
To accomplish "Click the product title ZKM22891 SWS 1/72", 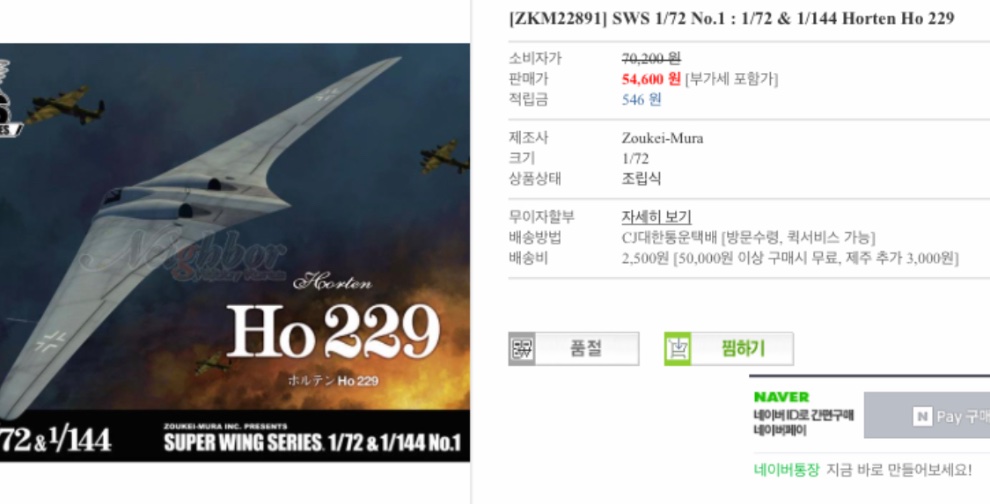I will tap(731, 19).
